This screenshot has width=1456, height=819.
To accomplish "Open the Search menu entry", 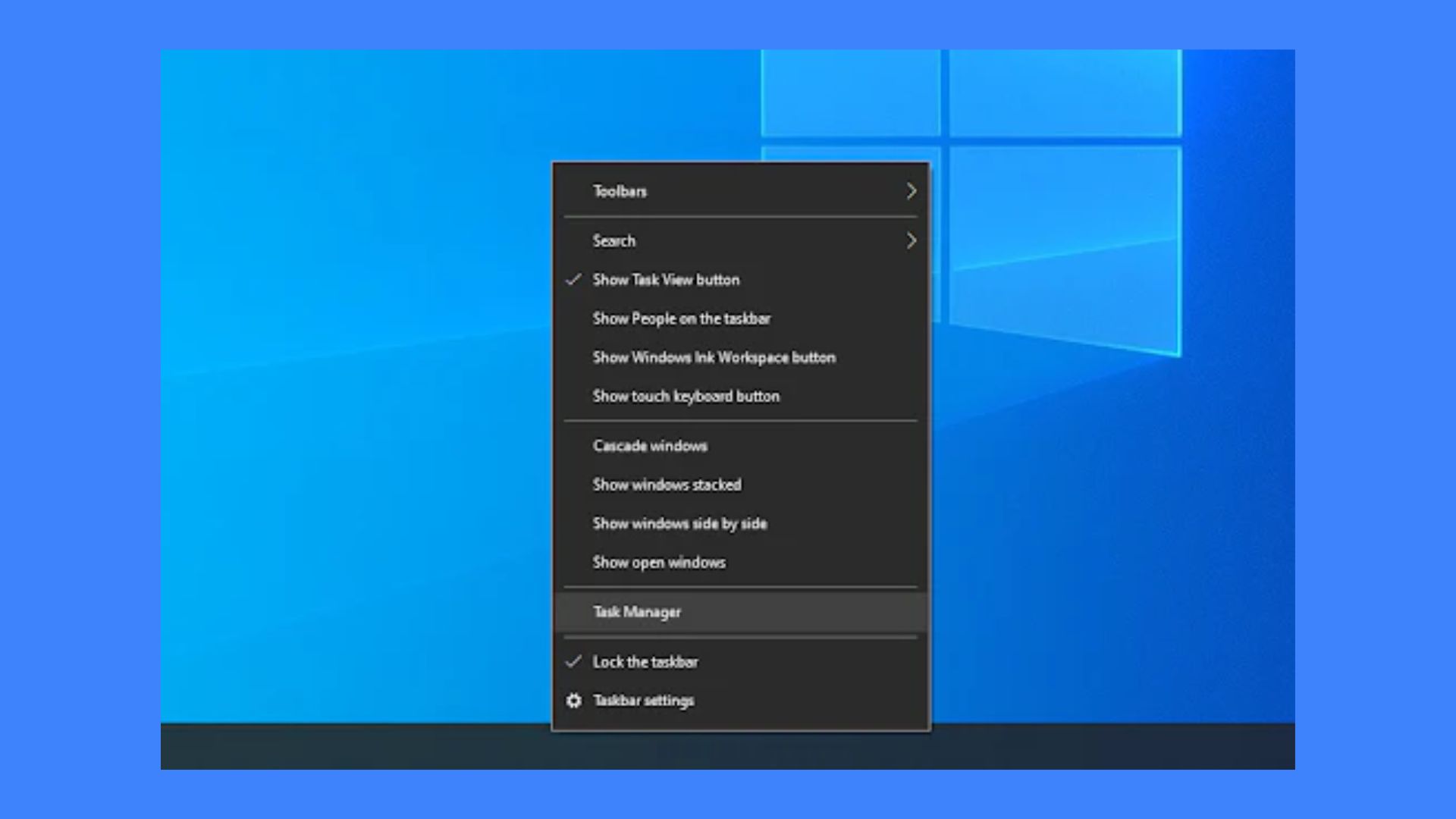I will [x=741, y=241].
